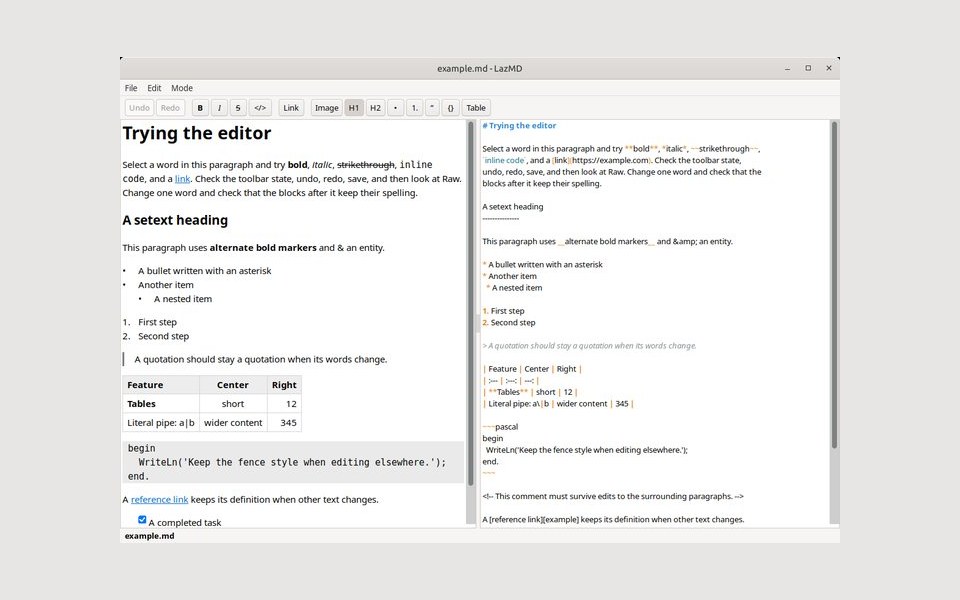Open the 'reference link' hyperlink in the preview
This screenshot has height=600, width=960.
pyautogui.click(x=160, y=500)
